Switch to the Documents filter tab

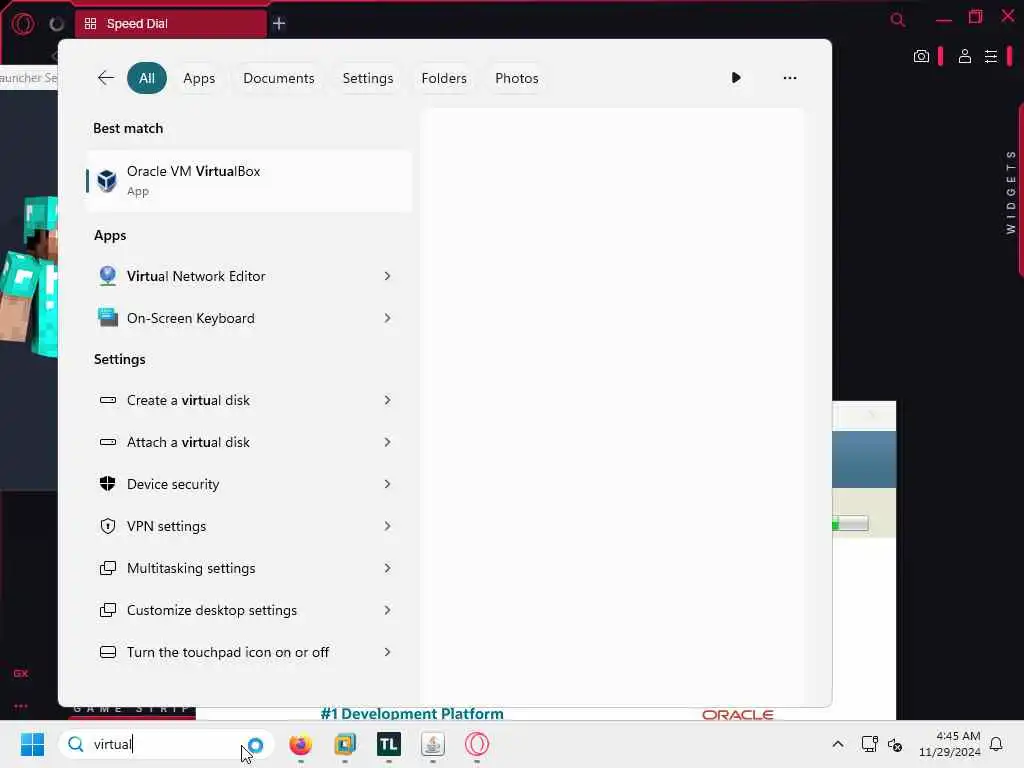click(279, 78)
